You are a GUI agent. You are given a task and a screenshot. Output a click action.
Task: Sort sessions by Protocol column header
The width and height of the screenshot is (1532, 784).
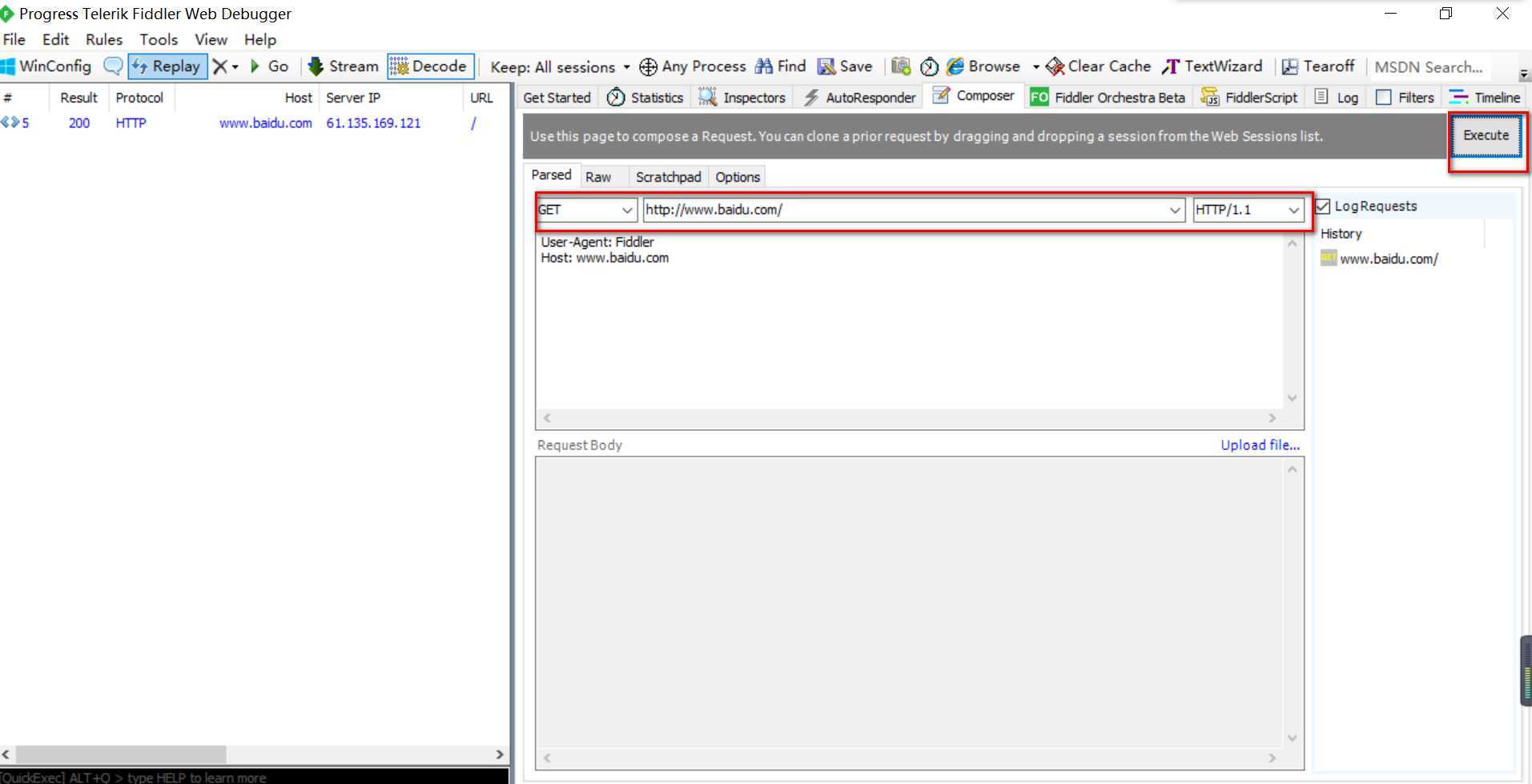click(x=139, y=98)
